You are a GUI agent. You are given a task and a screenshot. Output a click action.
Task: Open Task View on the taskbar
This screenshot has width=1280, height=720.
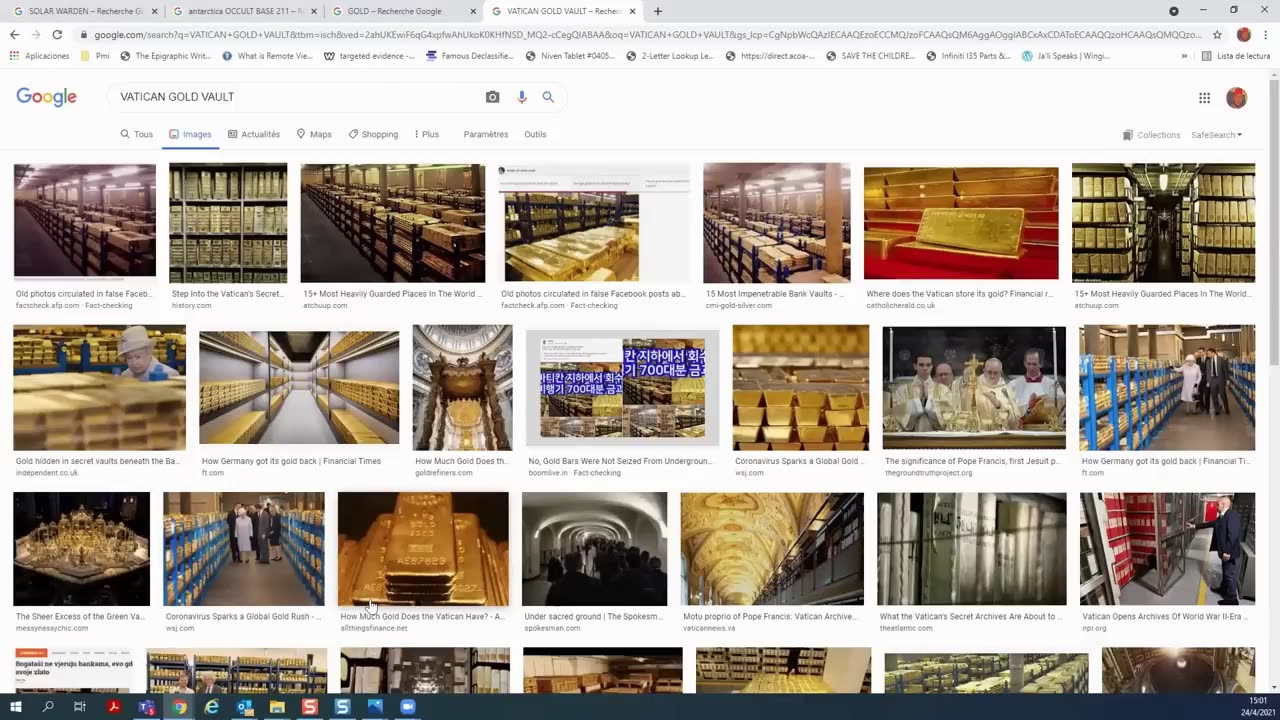coord(80,707)
